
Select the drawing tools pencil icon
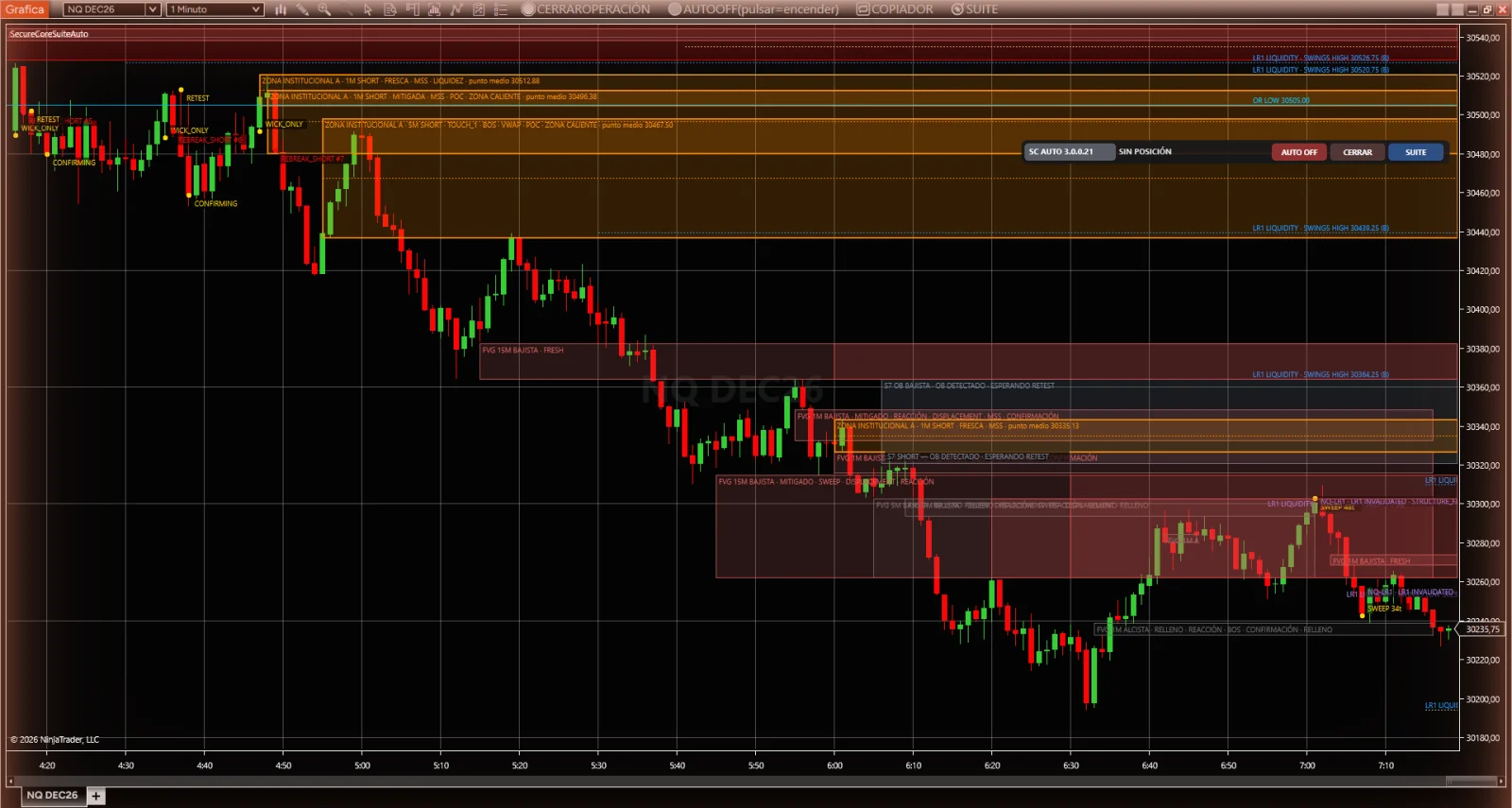[x=302, y=9]
